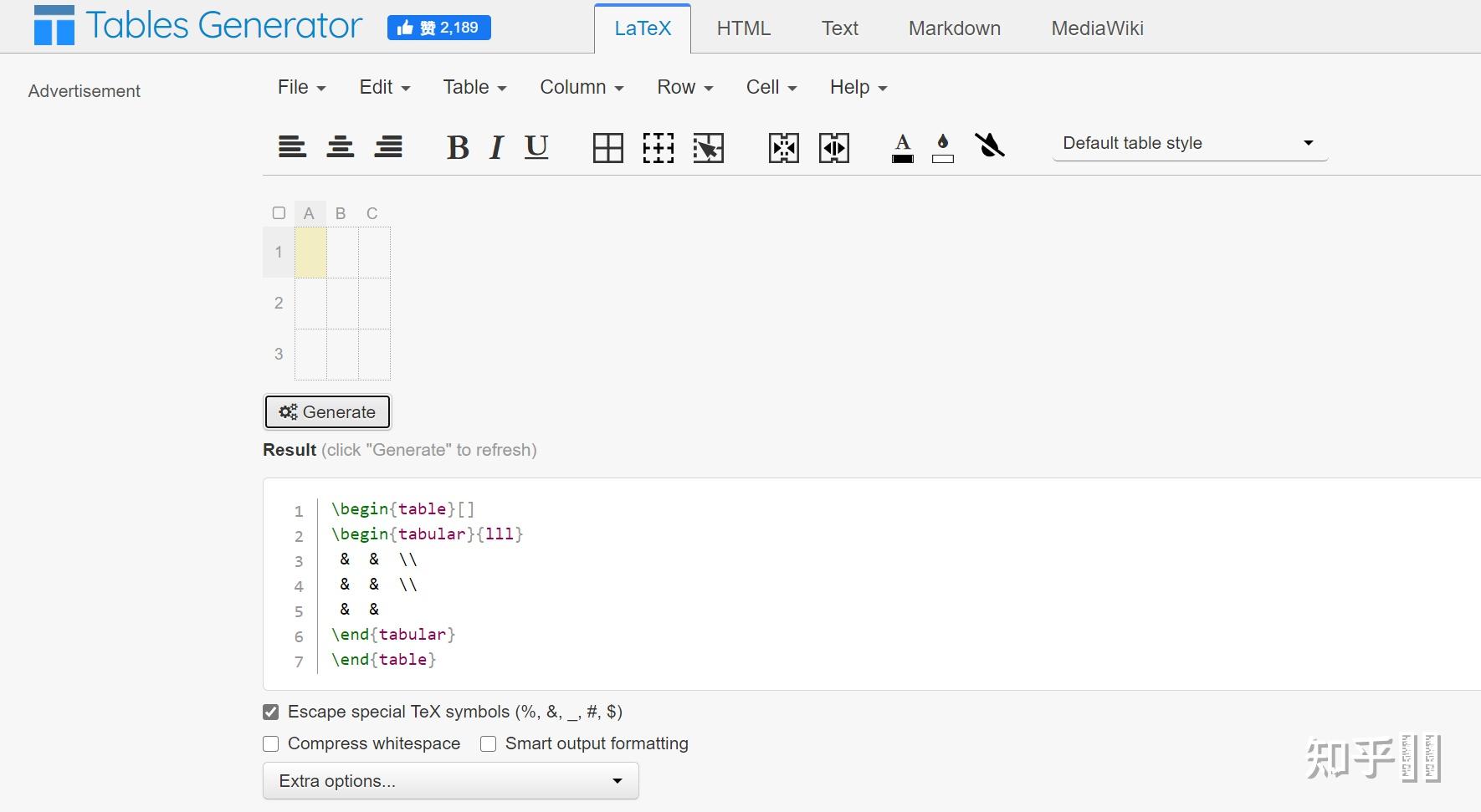Align cell text to the right
This screenshot has width=1481, height=812.
tap(388, 147)
